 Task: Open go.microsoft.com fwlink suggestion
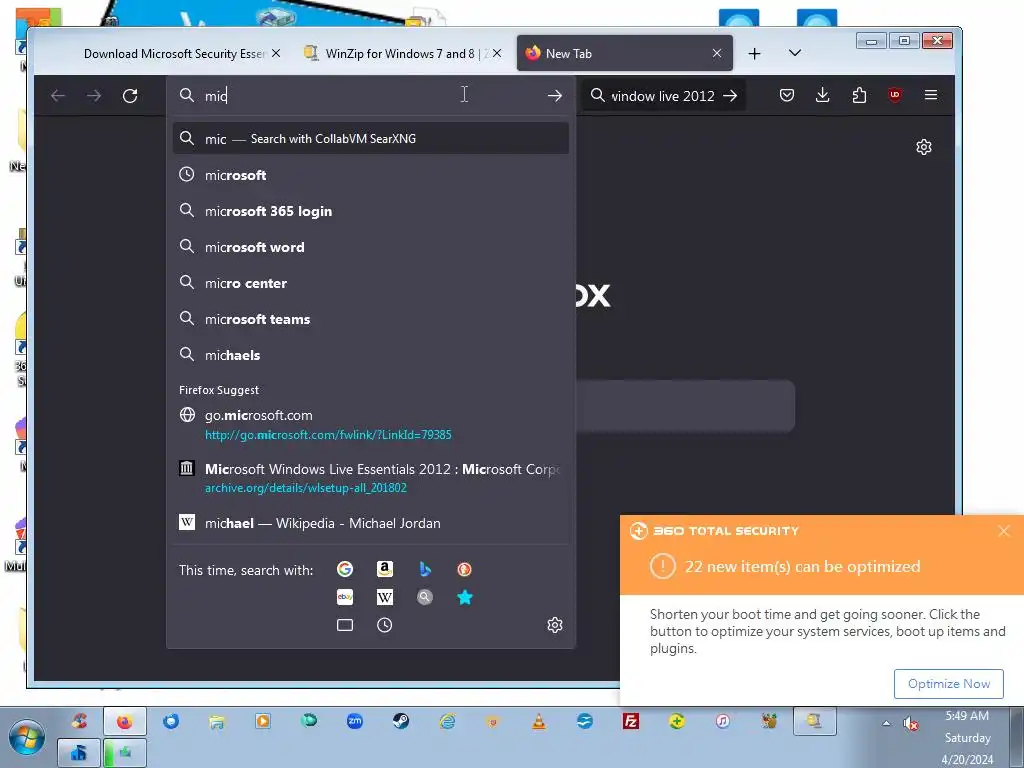[x=370, y=424]
